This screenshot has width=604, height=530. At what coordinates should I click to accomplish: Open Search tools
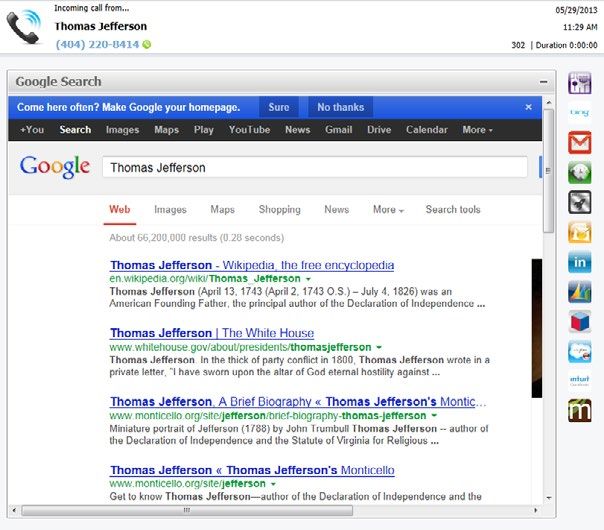click(453, 210)
